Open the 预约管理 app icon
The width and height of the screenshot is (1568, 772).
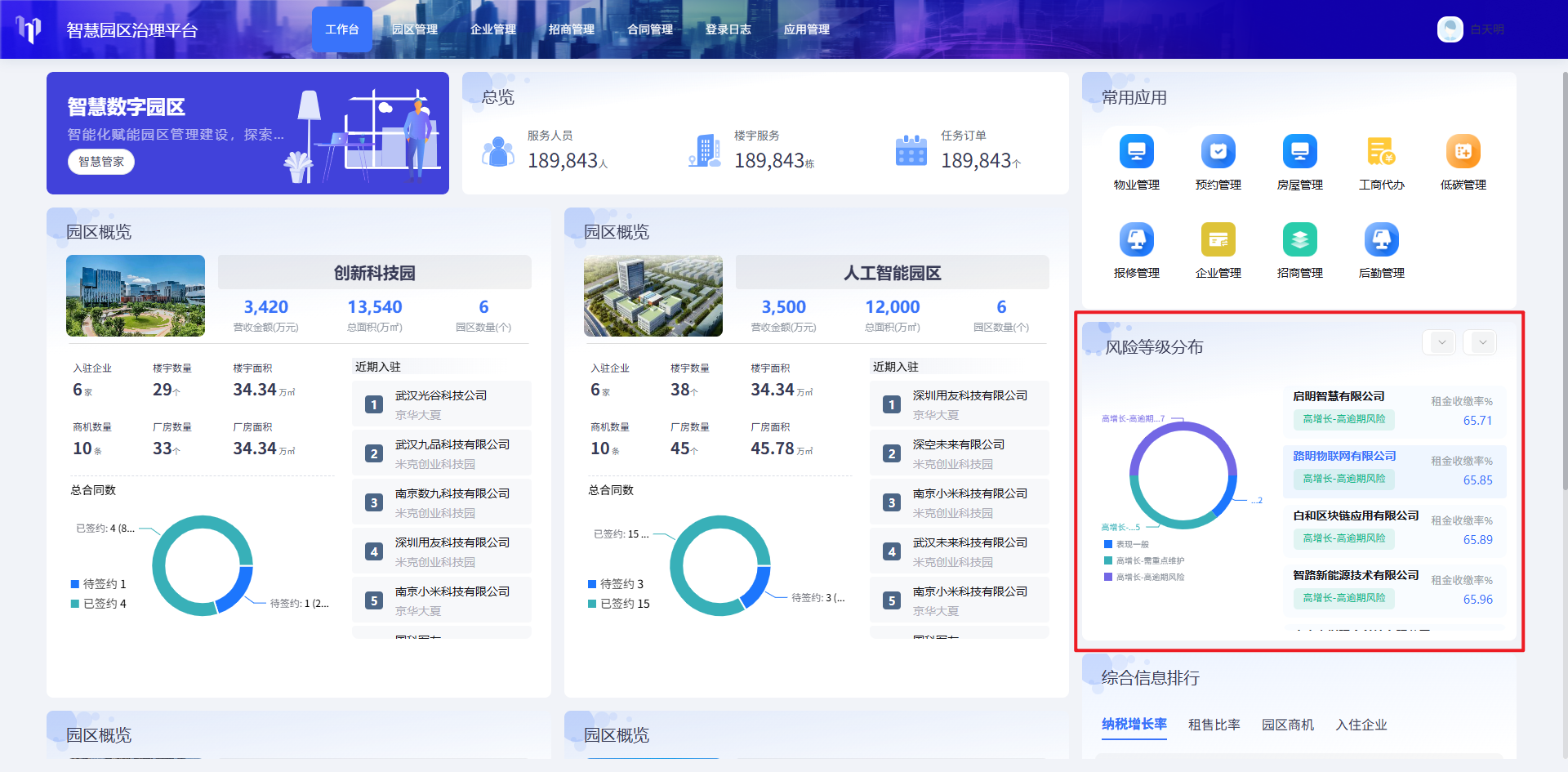pyautogui.click(x=1218, y=152)
